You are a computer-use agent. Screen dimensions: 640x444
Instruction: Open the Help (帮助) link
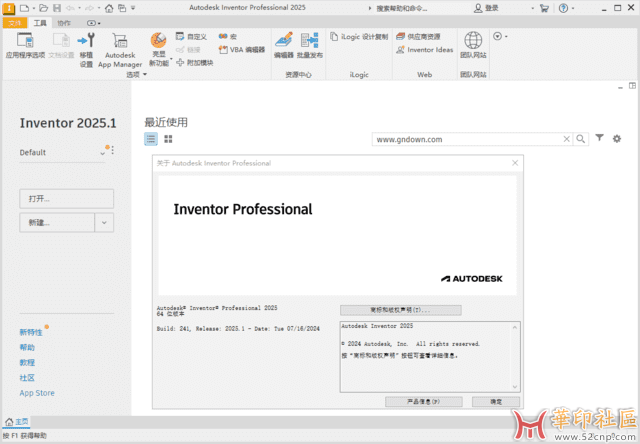coord(27,347)
